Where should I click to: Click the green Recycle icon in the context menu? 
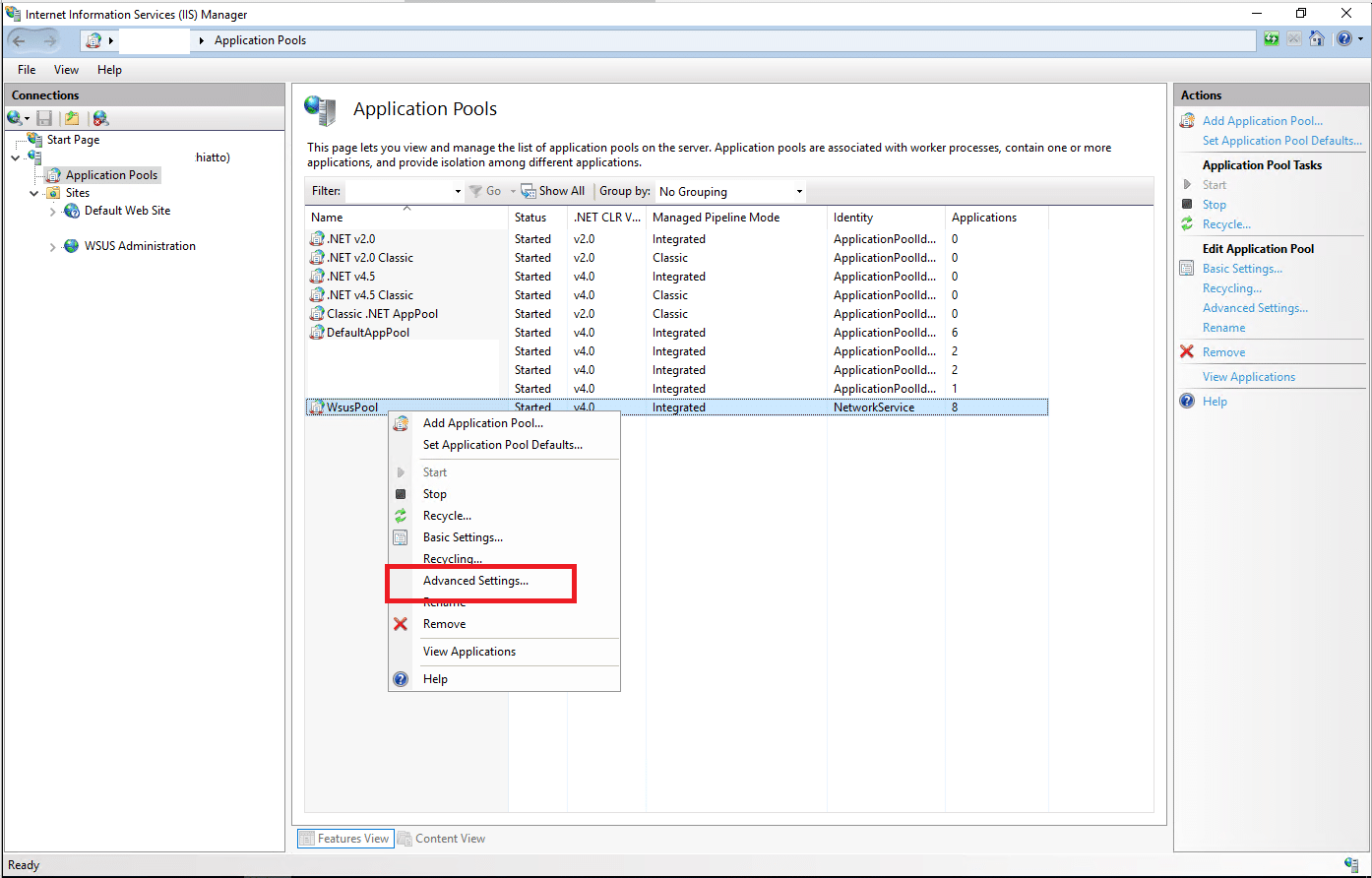[x=401, y=516]
